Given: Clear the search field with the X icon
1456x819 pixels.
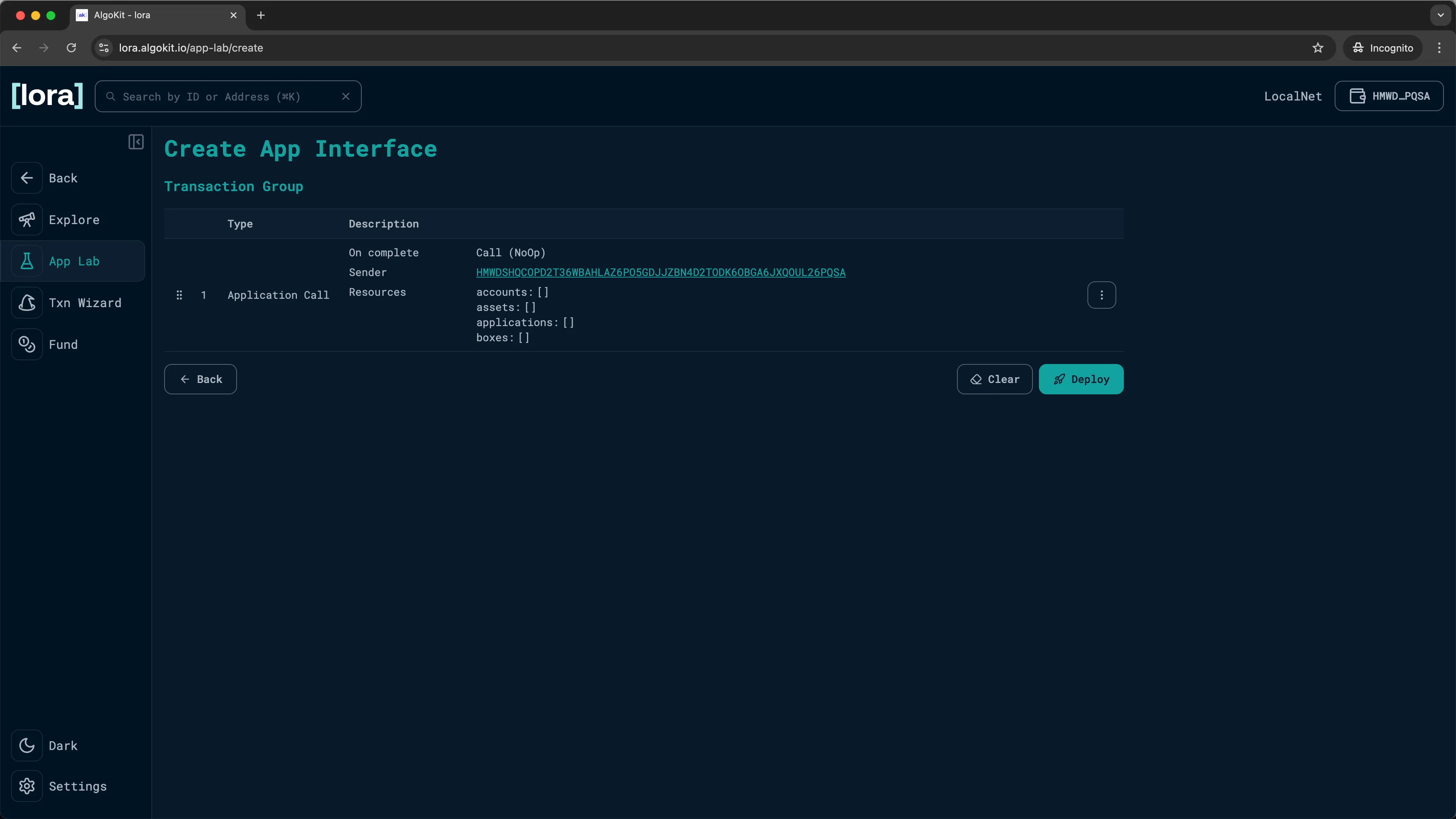Looking at the screenshot, I should tap(346, 96).
